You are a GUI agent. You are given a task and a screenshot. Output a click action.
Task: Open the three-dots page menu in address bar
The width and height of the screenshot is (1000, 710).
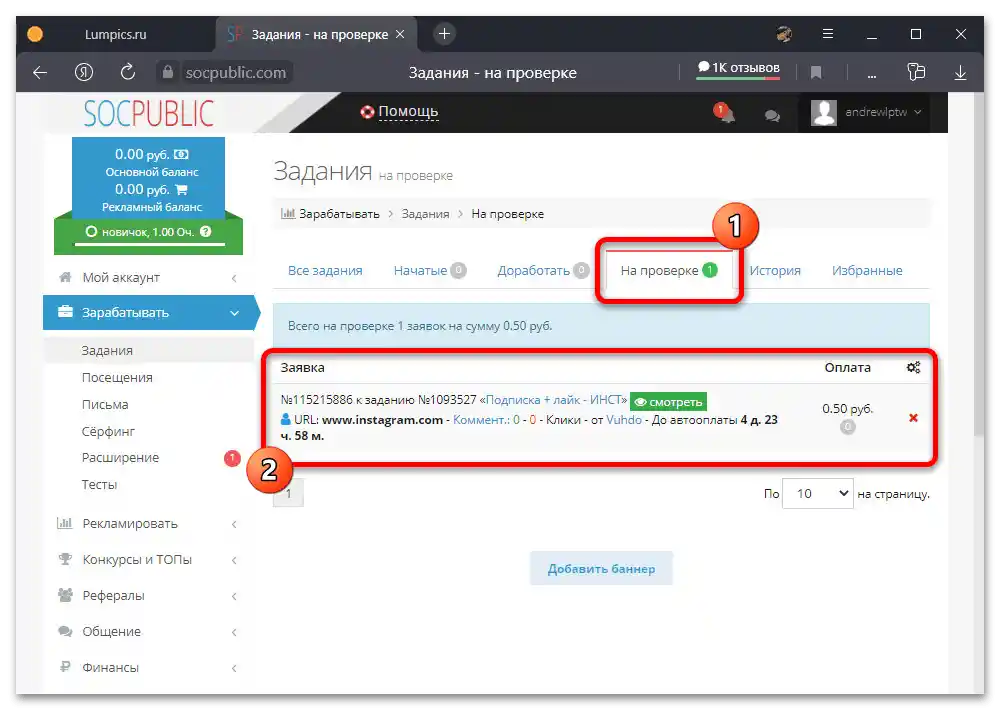coord(871,75)
